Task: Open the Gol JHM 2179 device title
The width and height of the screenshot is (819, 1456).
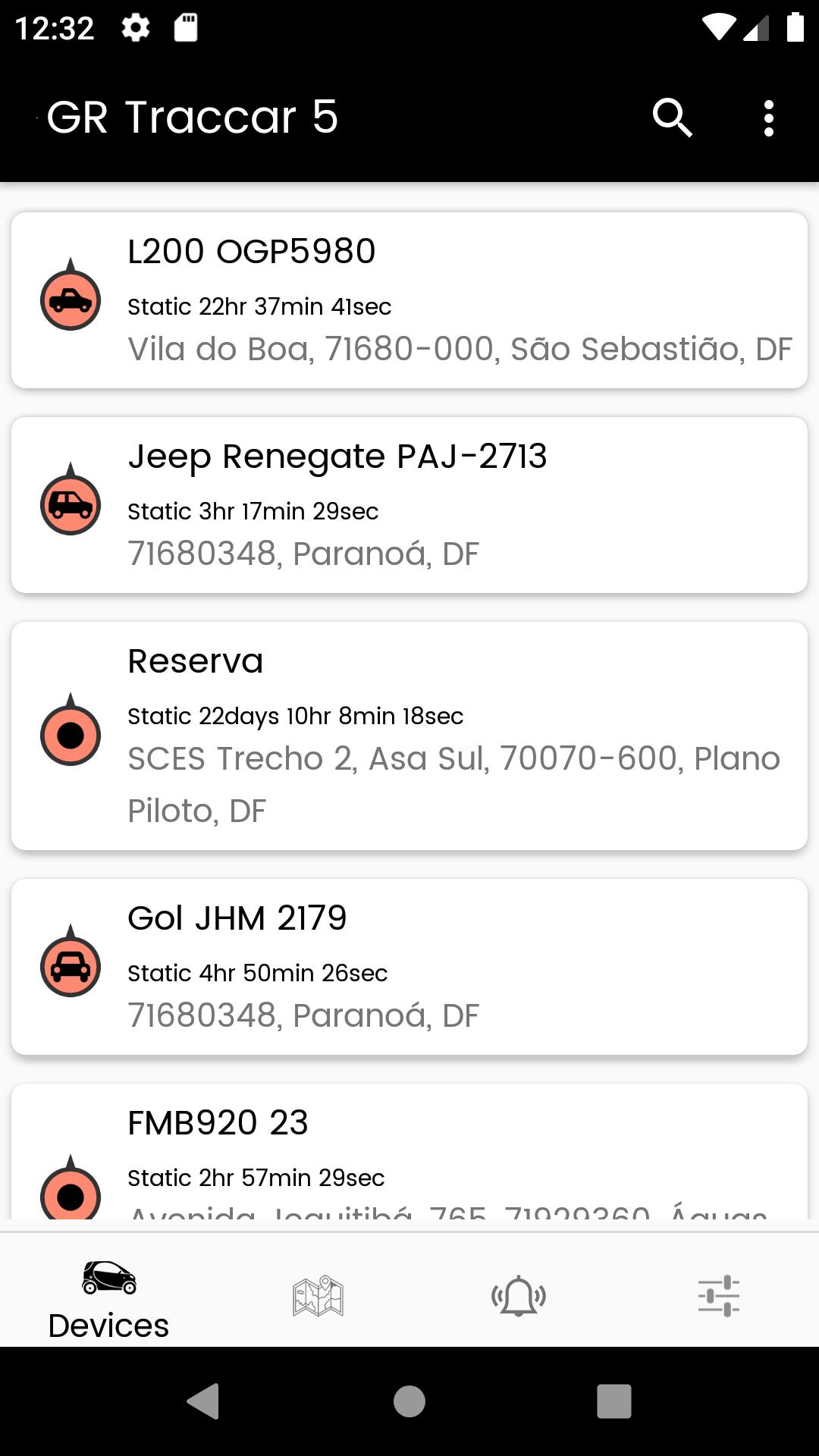Action: click(x=237, y=918)
